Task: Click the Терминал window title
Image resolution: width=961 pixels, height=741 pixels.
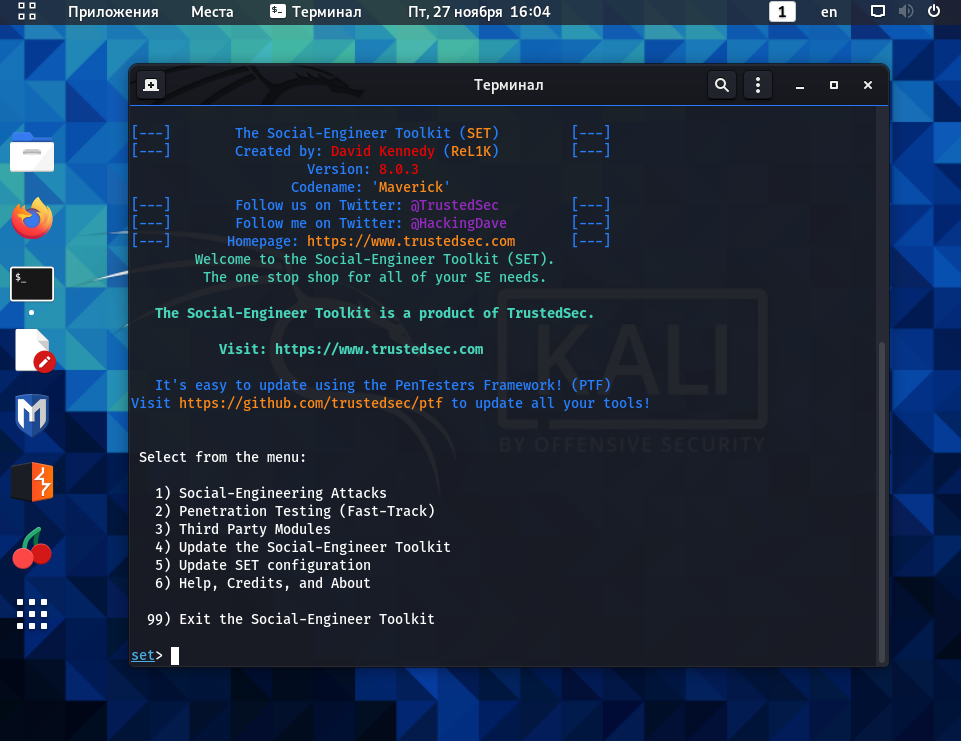Action: tap(509, 85)
